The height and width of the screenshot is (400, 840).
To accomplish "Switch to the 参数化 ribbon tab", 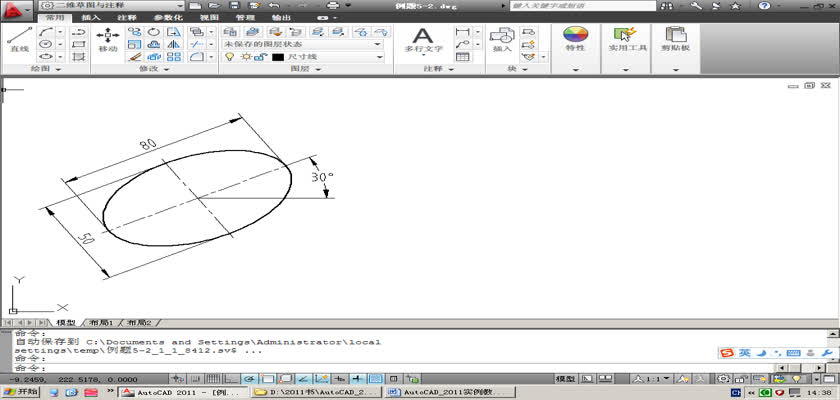I will pyautogui.click(x=168, y=17).
